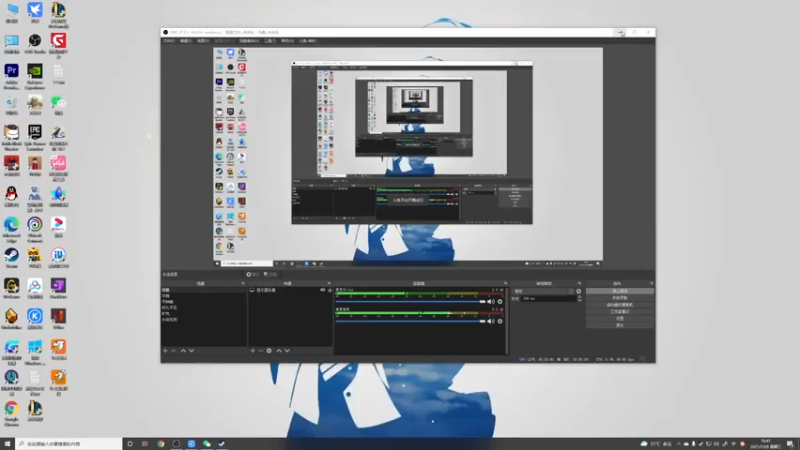800x450 pixels.
Task: Open the Adobe Premiere Pro desktop icon
Action: [x=11, y=76]
